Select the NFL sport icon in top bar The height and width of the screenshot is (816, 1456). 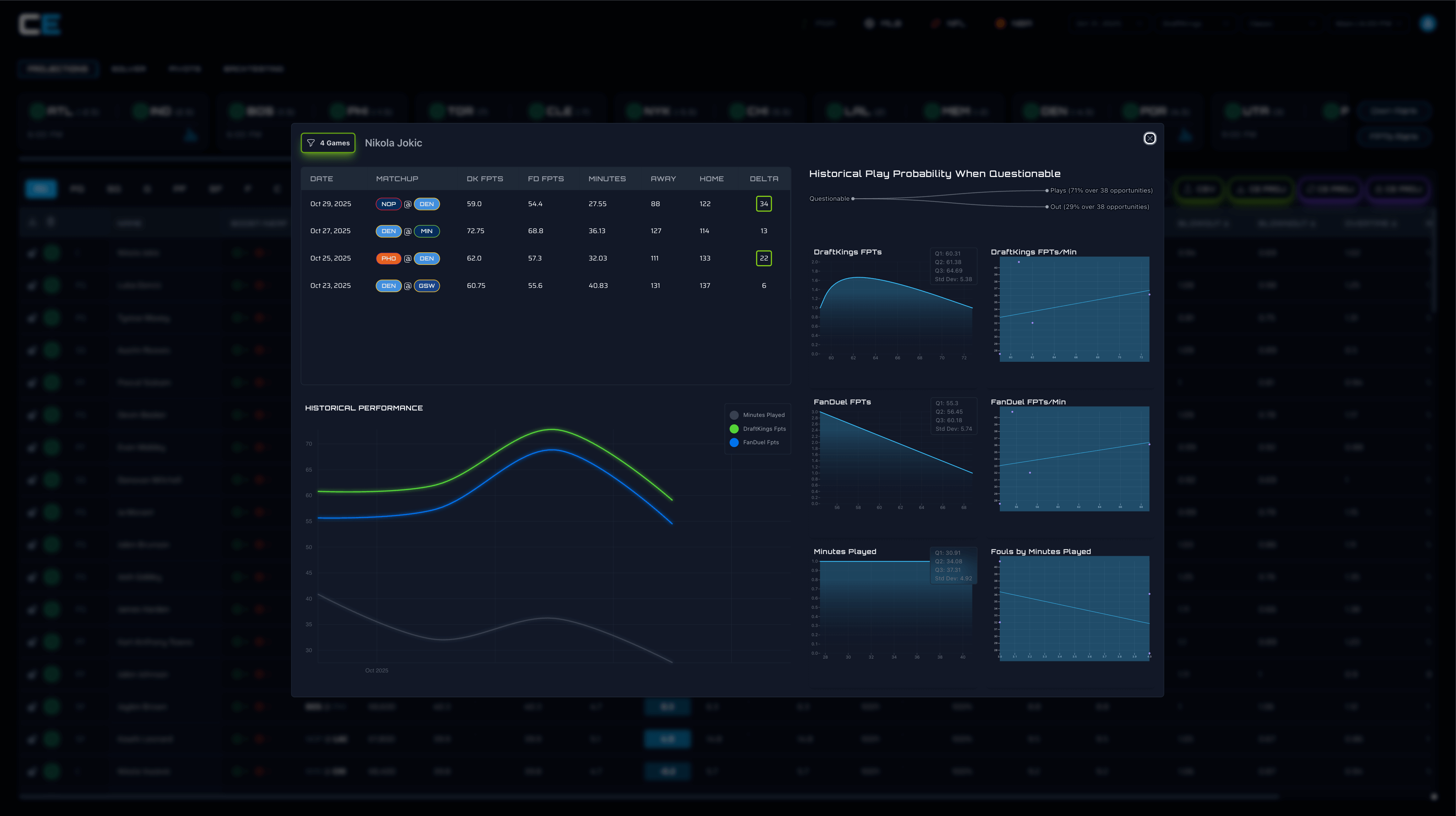[936, 23]
